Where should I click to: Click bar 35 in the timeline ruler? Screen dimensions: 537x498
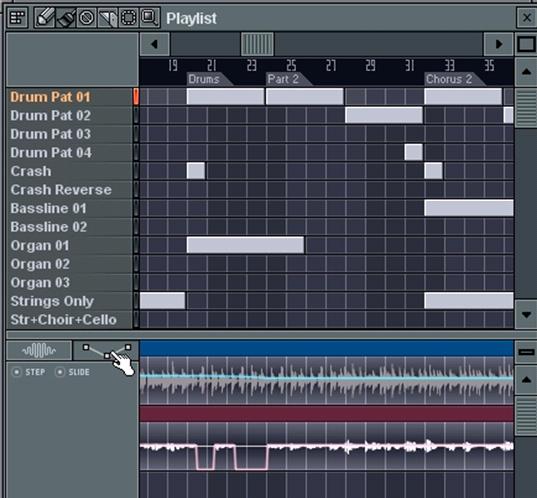489,65
